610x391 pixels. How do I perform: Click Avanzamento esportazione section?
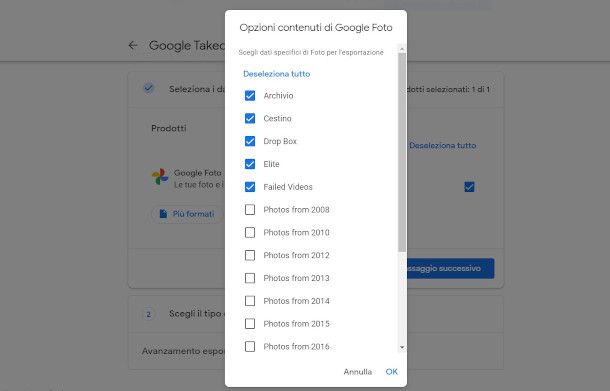click(x=183, y=351)
